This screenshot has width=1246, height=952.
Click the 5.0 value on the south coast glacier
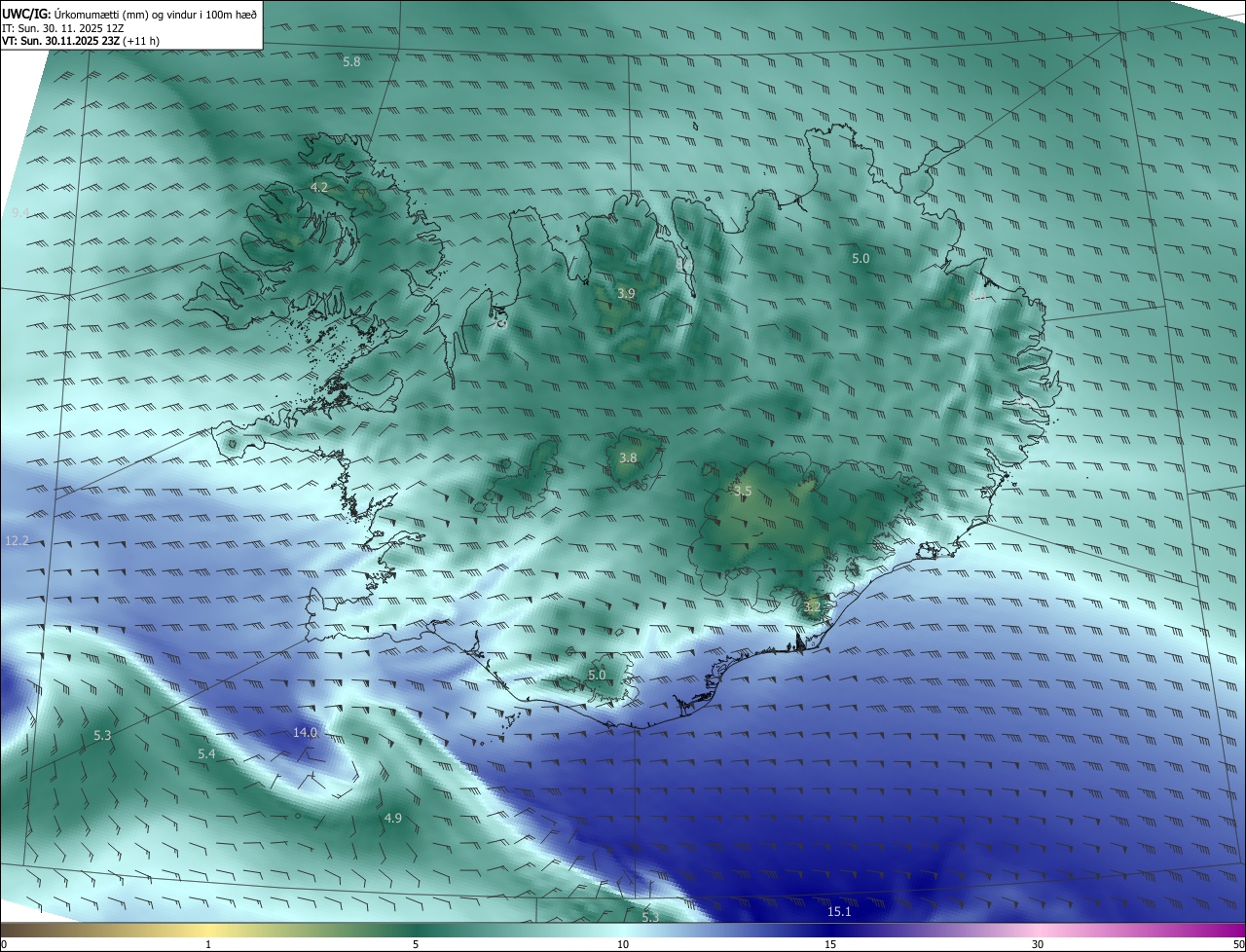(x=597, y=675)
